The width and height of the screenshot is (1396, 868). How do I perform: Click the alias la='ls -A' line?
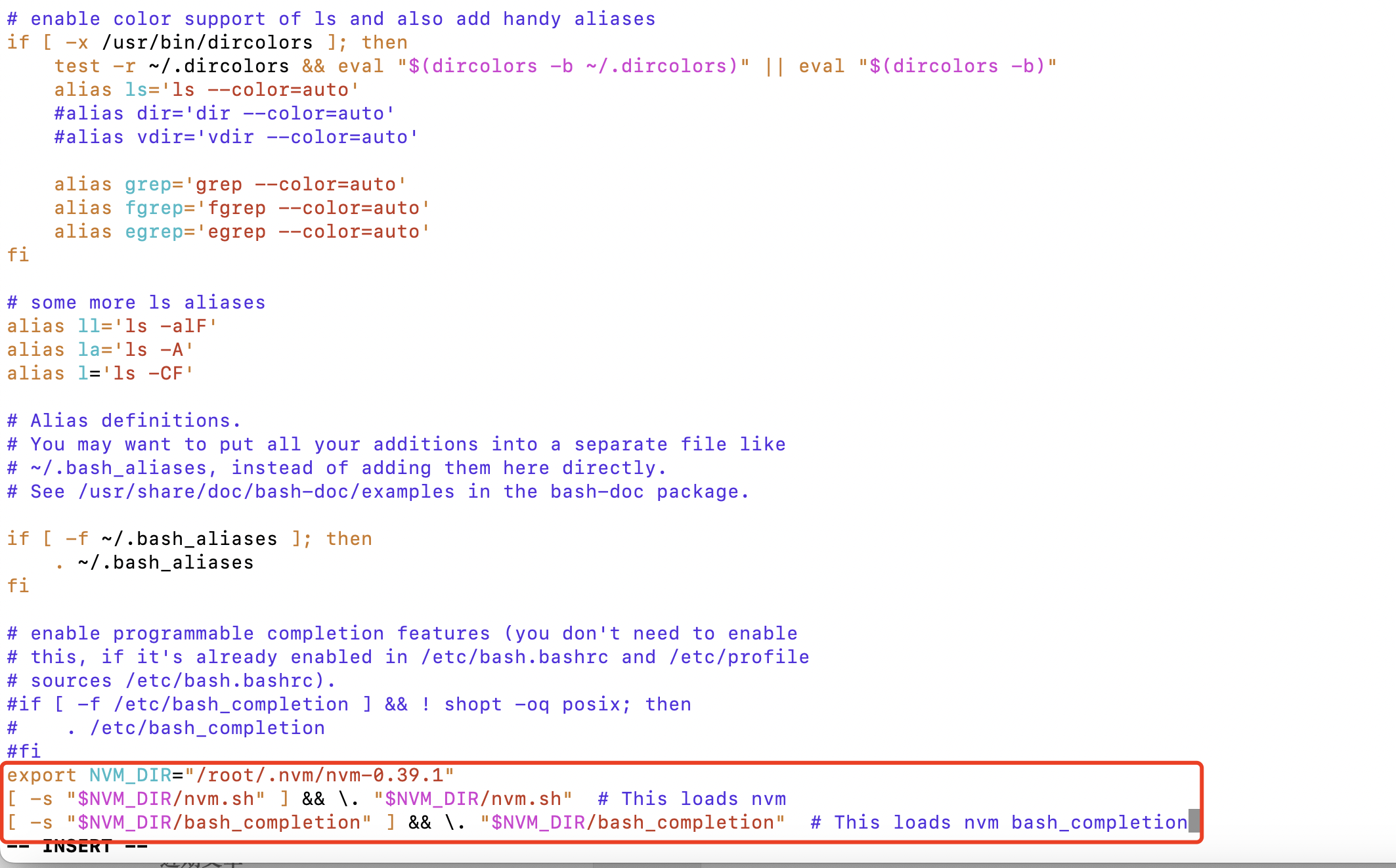pos(100,350)
